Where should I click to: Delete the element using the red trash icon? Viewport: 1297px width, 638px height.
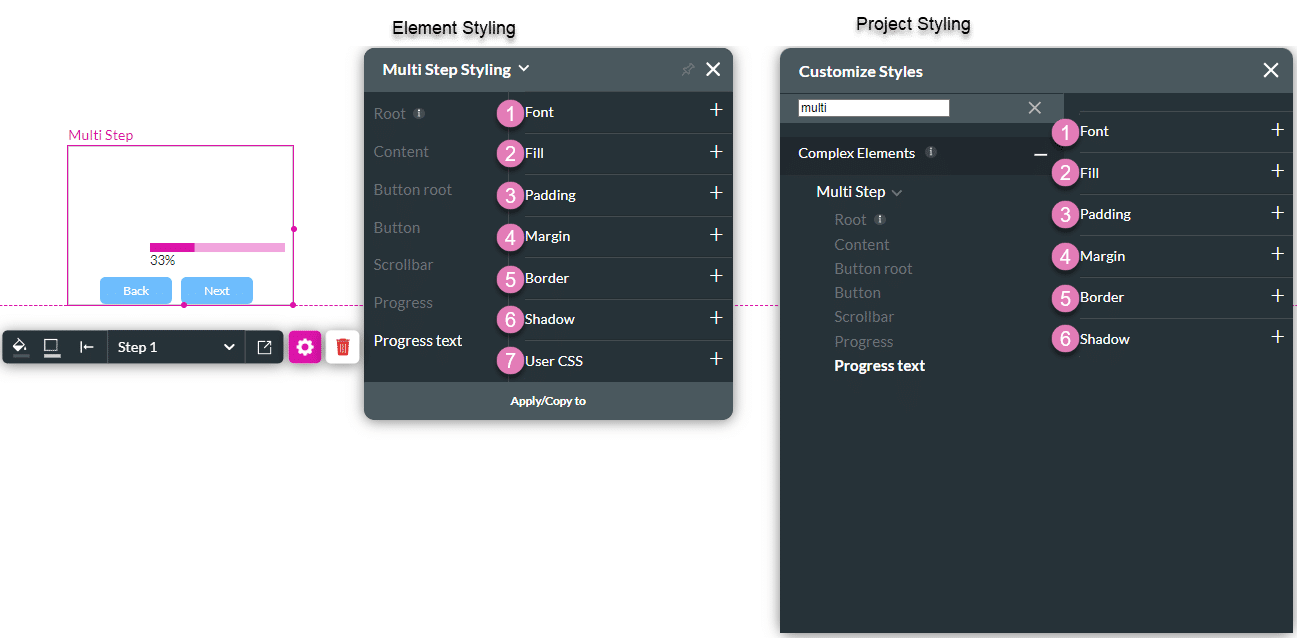(x=342, y=346)
